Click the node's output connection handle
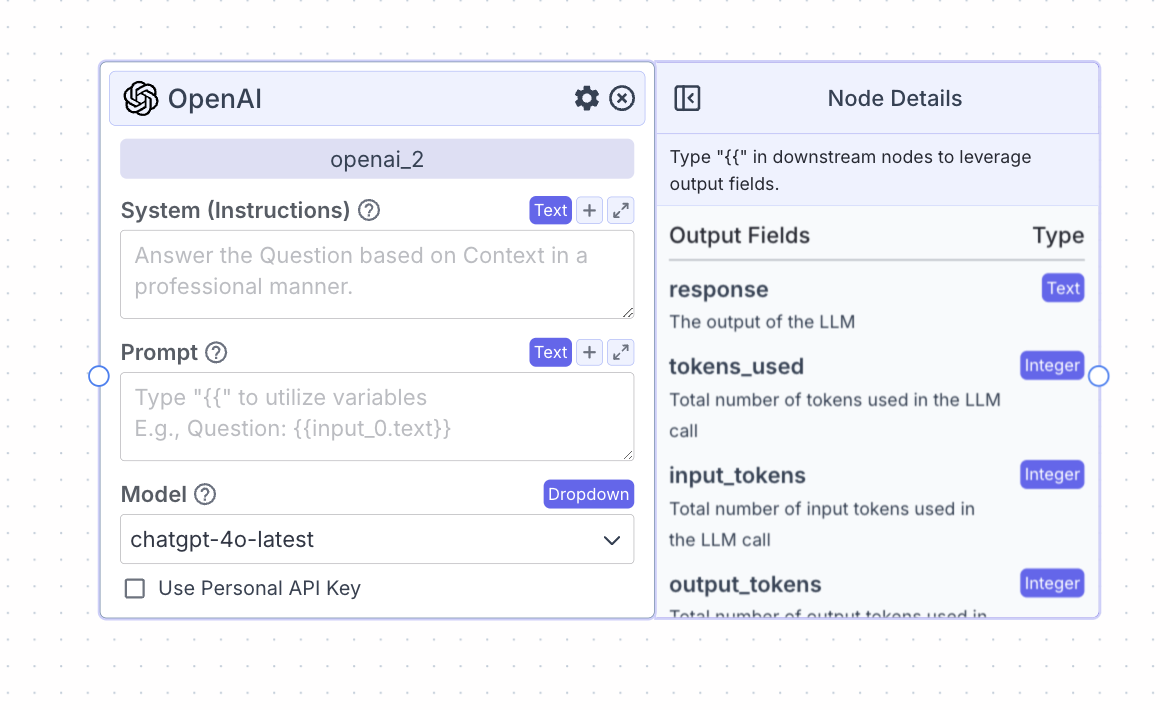 [x=1098, y=376]
